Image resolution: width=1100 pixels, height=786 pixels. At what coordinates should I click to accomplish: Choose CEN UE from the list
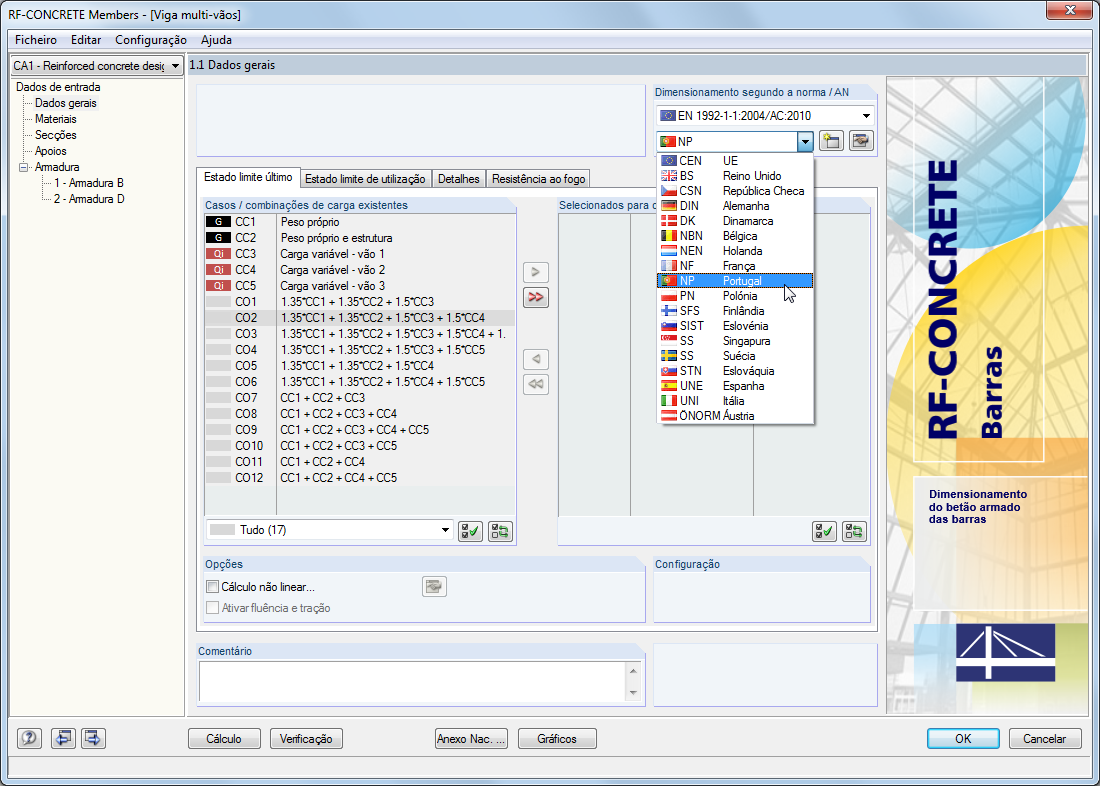click(x=735, y=161)
